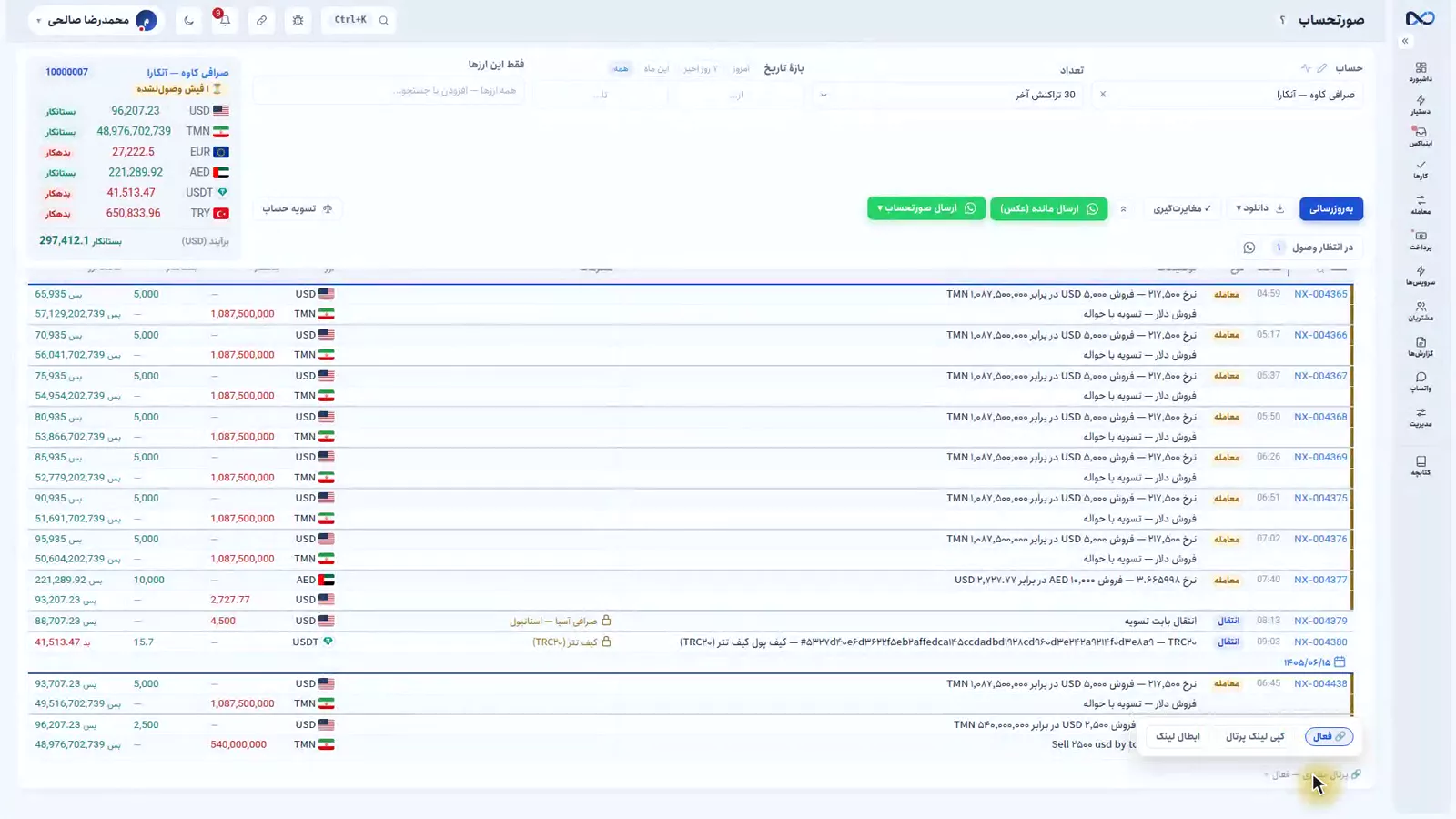The width and height of the screenshot is (1456, 819).
Task: Select کپی لینک پرتال menu option
Action: point(1255,736)
